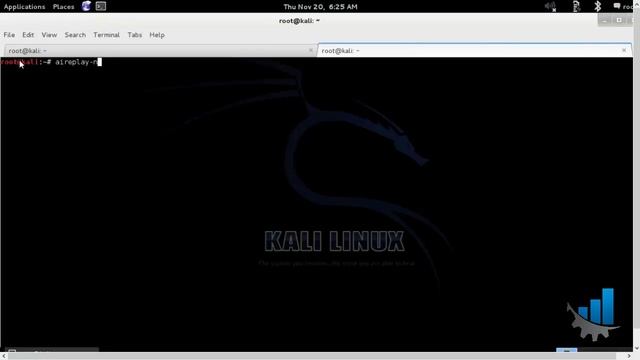Open the Places menu in top panel
This screenshot has height=360, width=640.
coord(63,7)
